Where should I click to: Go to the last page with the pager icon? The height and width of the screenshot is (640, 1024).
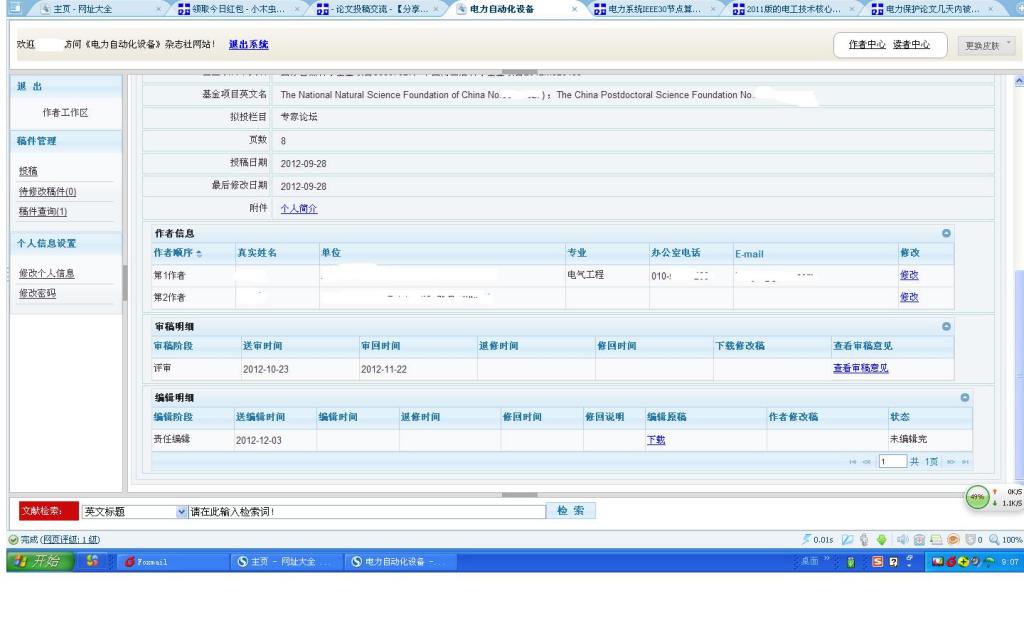[x=965, y=462]
